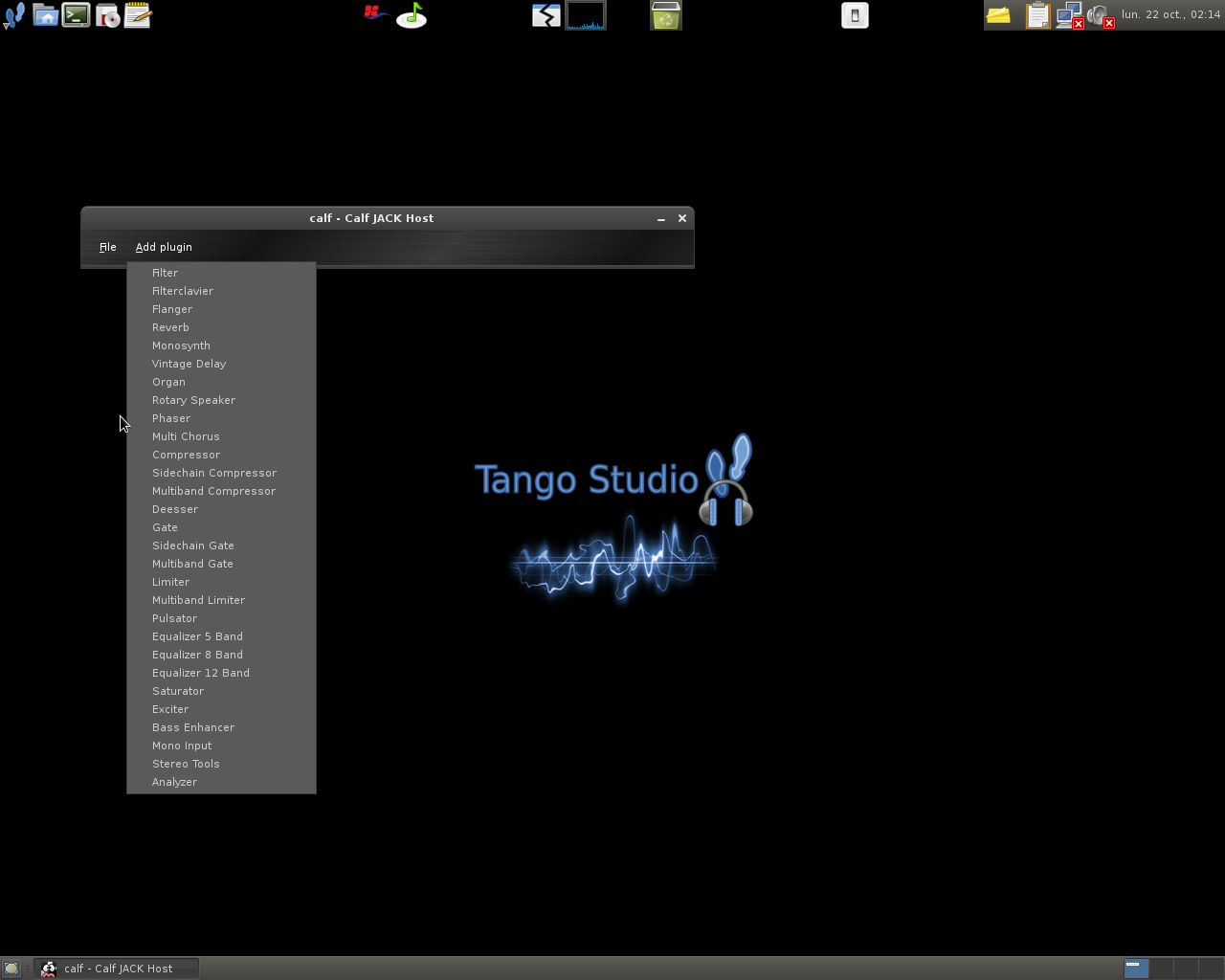
Task: Minimize the Calf JACK Host window
Action: pyautogui.click(x=661, y=218)
